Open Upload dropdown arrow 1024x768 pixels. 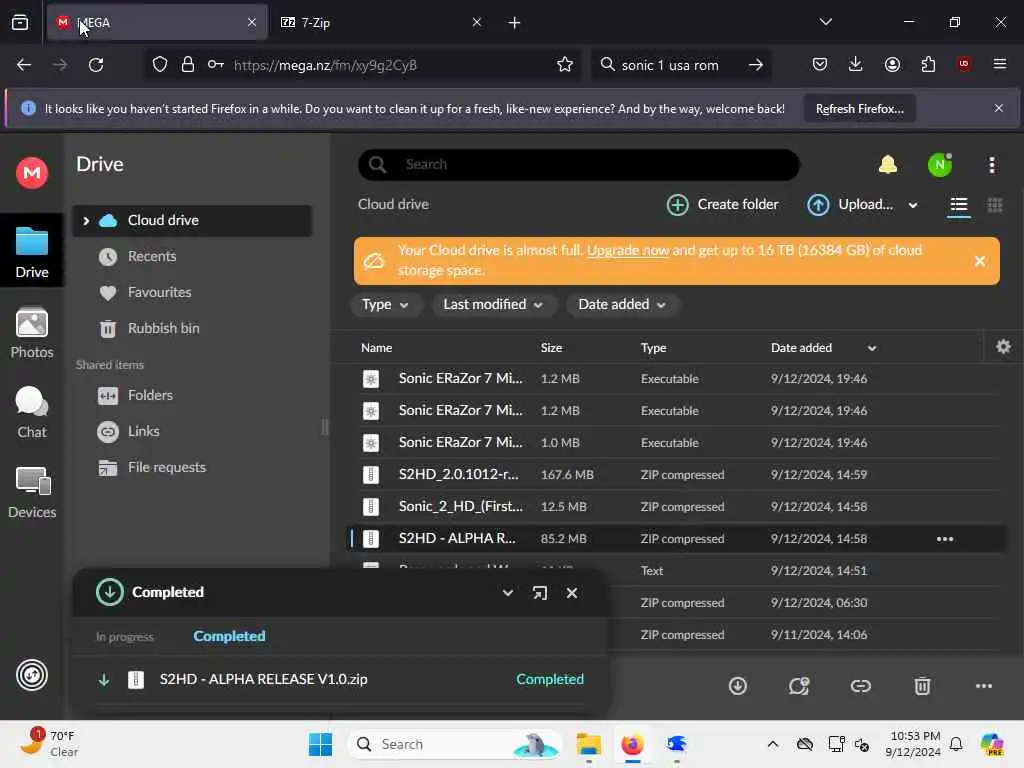(x=912, y=205)
